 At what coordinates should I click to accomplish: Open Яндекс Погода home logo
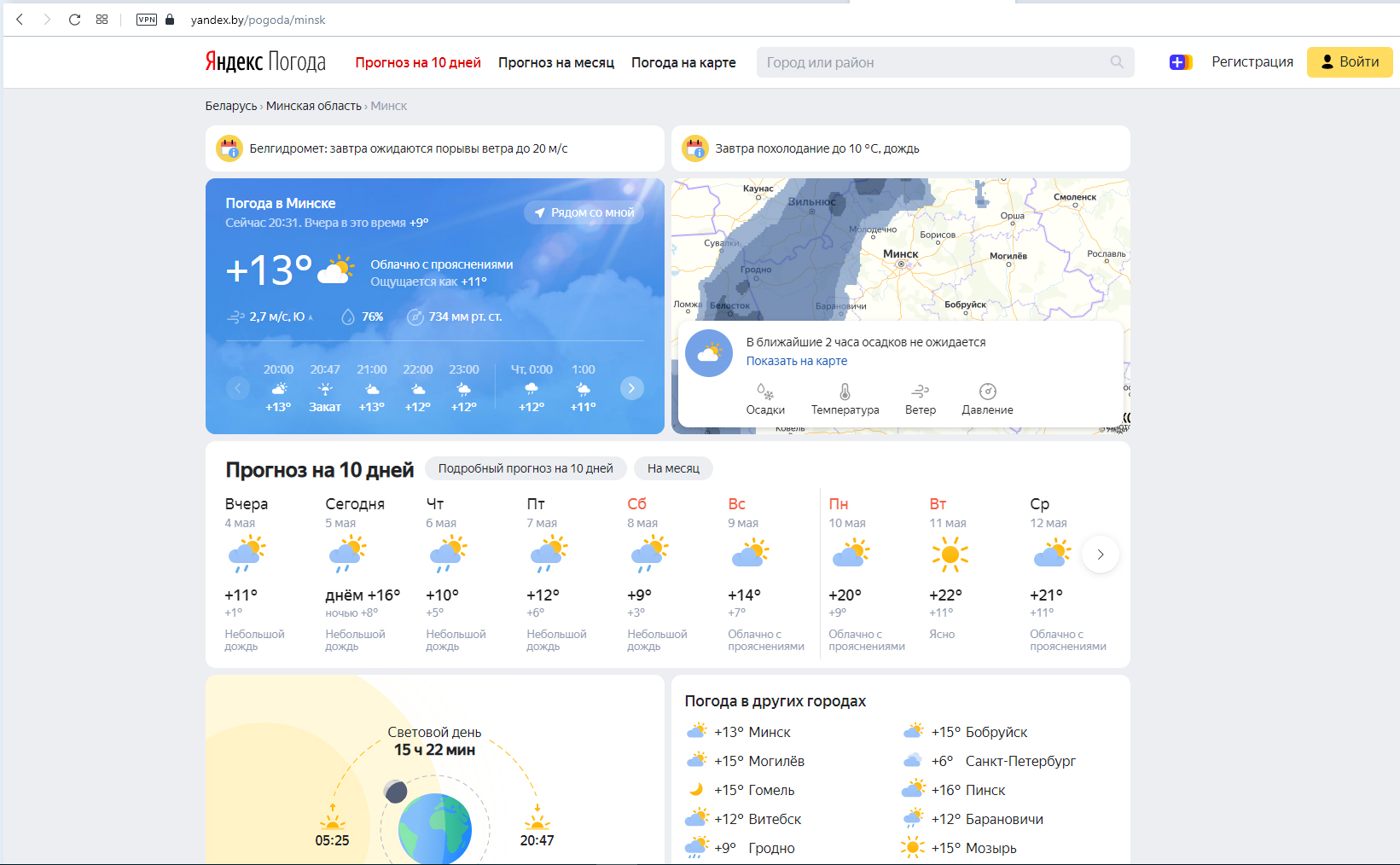[265, 61]
